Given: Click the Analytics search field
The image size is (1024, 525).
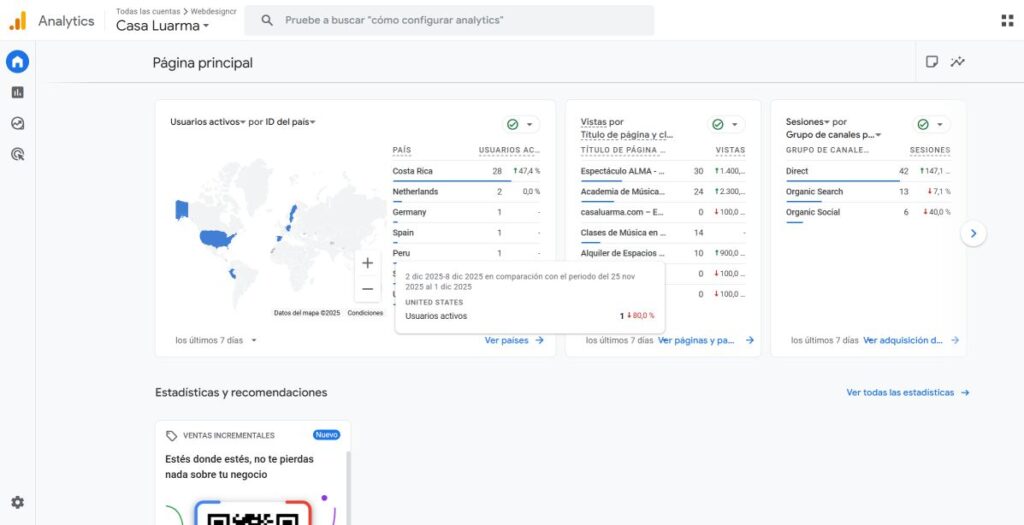Looking at the screenshot, I should tap(450, 20).
